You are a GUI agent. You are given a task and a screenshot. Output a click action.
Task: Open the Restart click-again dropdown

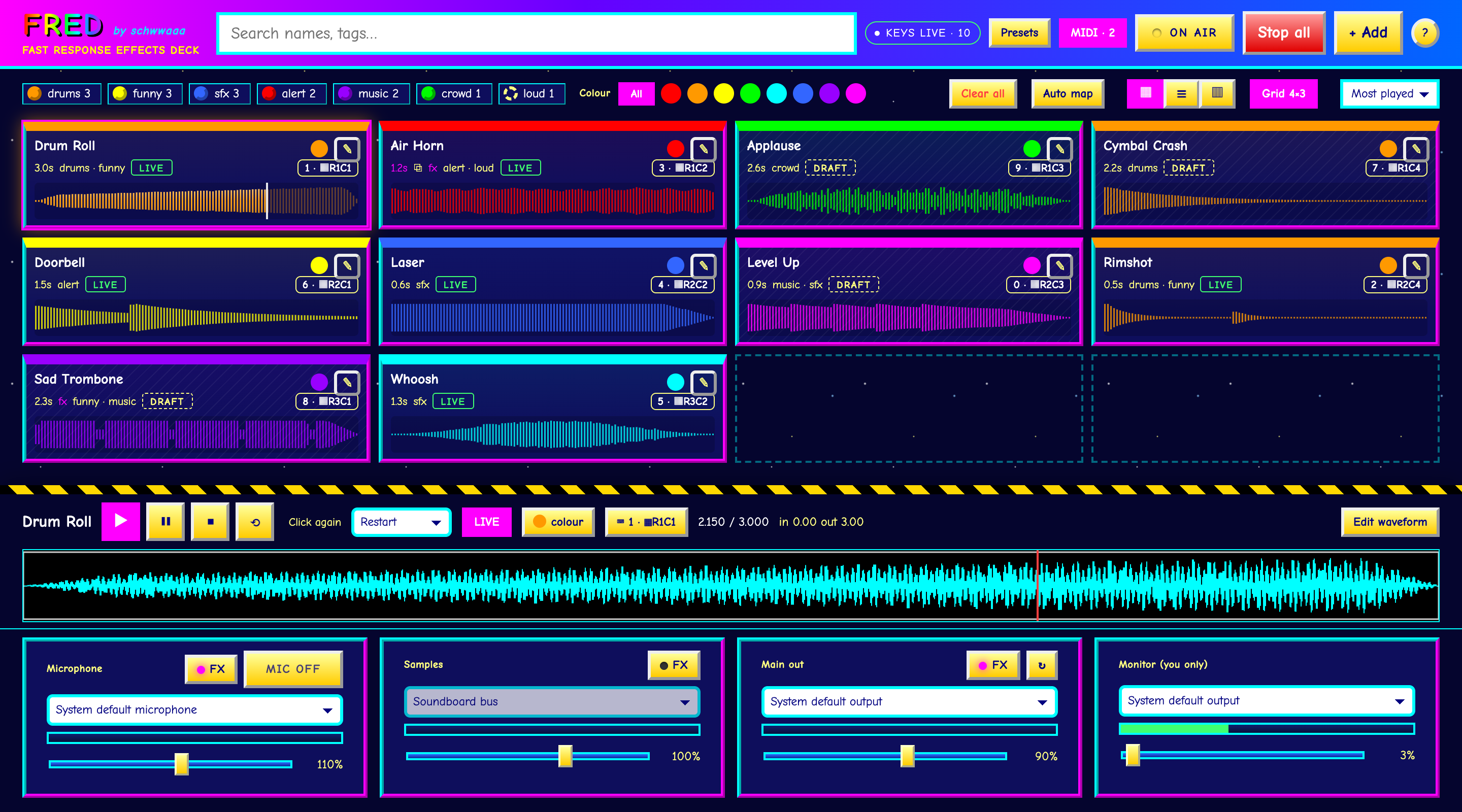click(401, 522)
